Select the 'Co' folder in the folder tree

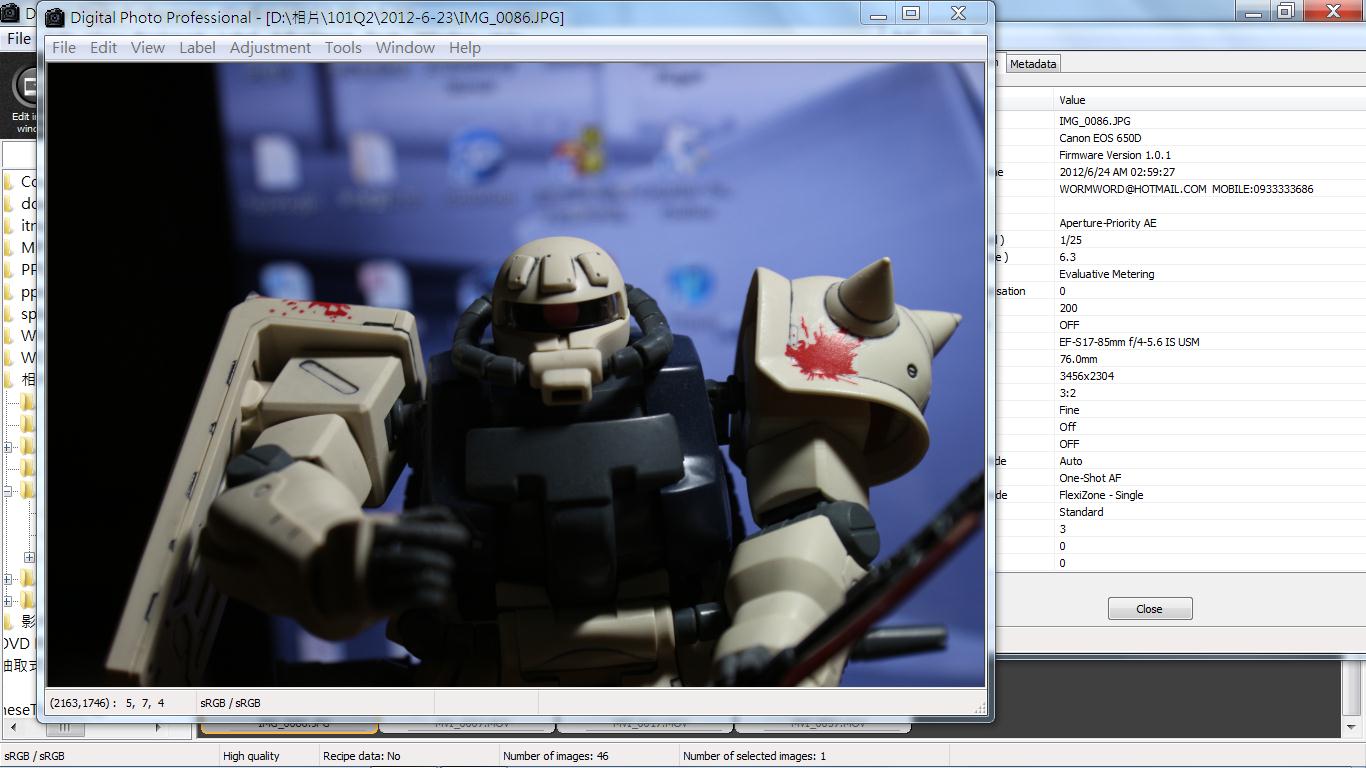click(x=20, y=181)
